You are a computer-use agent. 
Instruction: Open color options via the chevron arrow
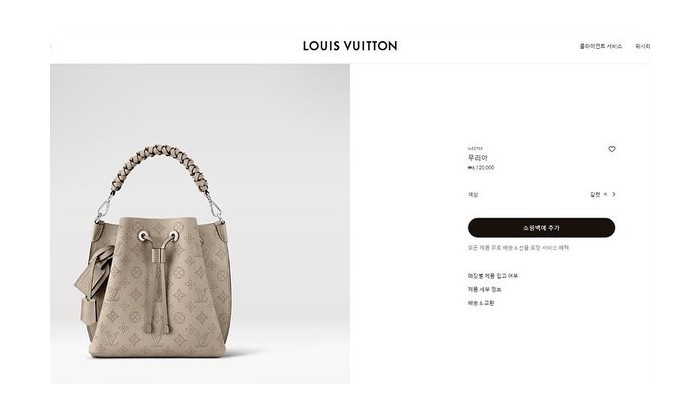click(614, 194)
